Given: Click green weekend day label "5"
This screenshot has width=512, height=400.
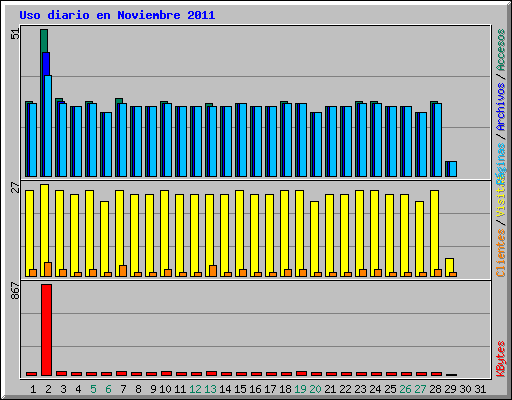Looking at the screenshot, I should 93,389.
